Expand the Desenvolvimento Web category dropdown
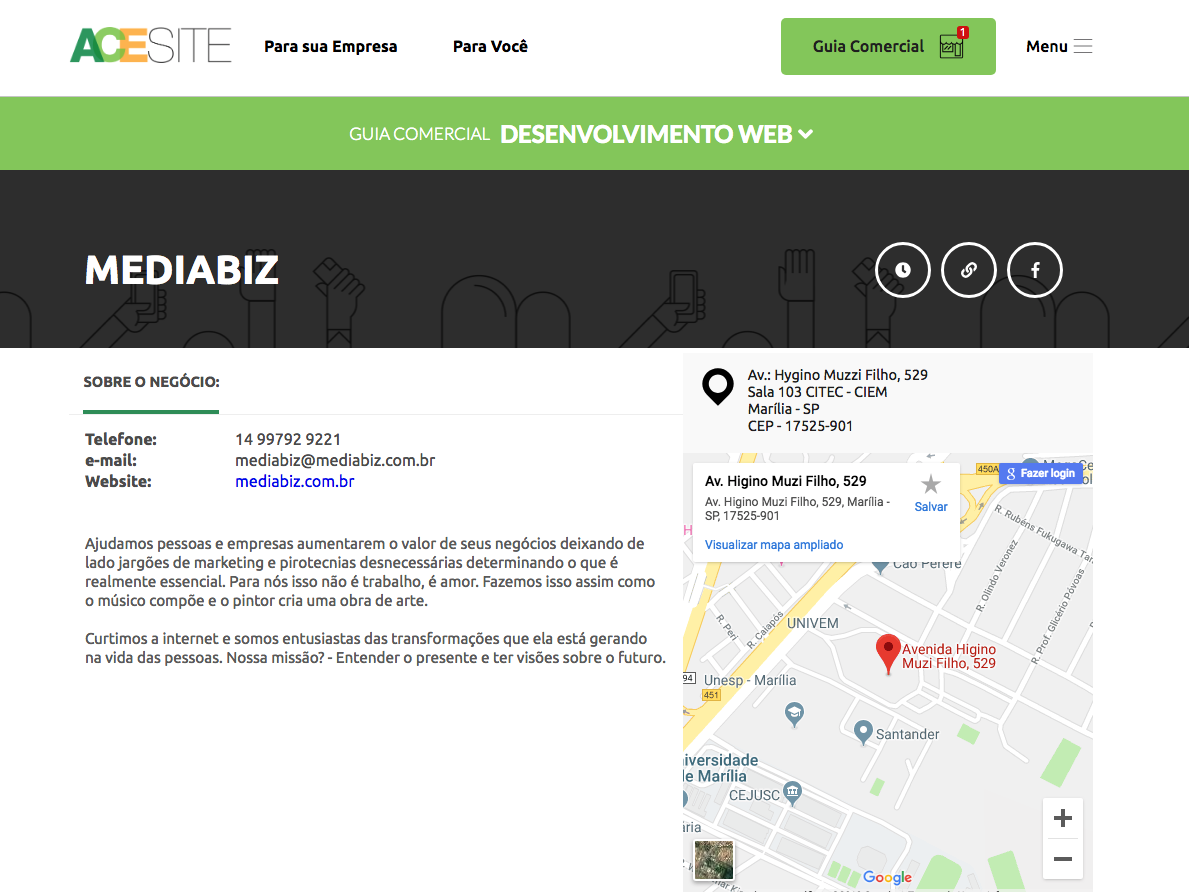Screen dimensions: 1189x892 (656, 134)
